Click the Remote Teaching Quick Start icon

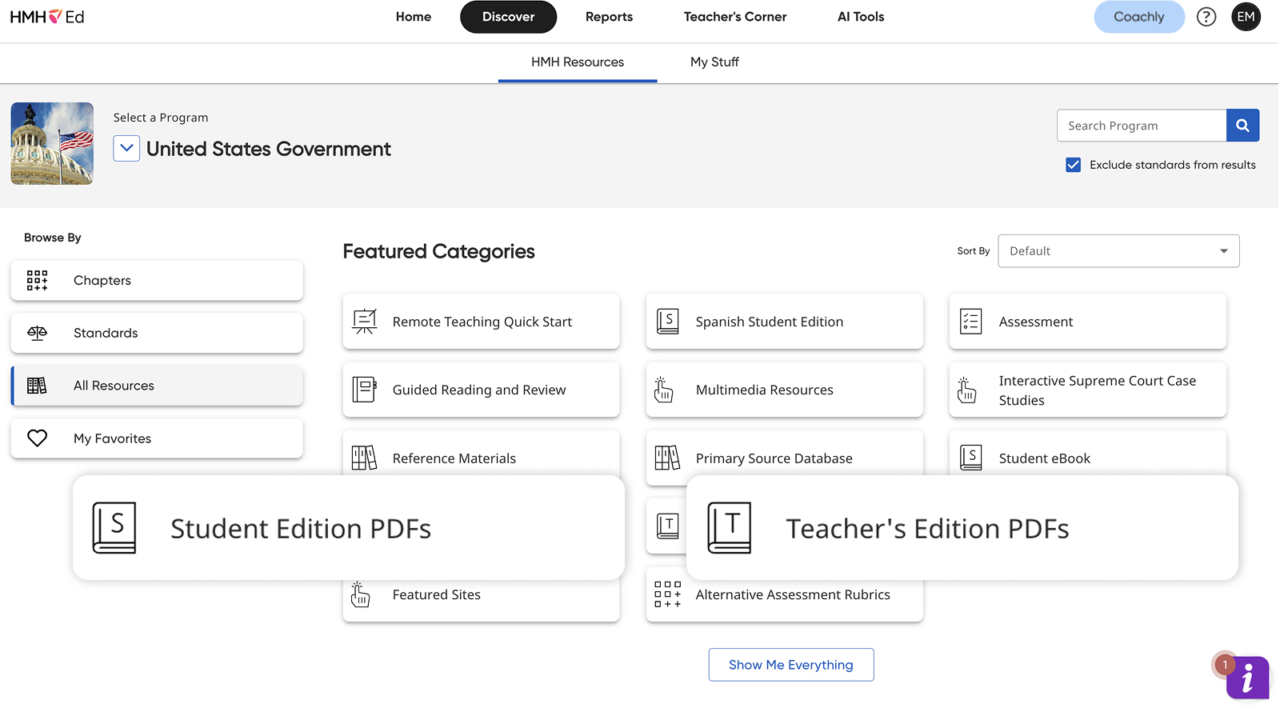[x=365, y=321]
